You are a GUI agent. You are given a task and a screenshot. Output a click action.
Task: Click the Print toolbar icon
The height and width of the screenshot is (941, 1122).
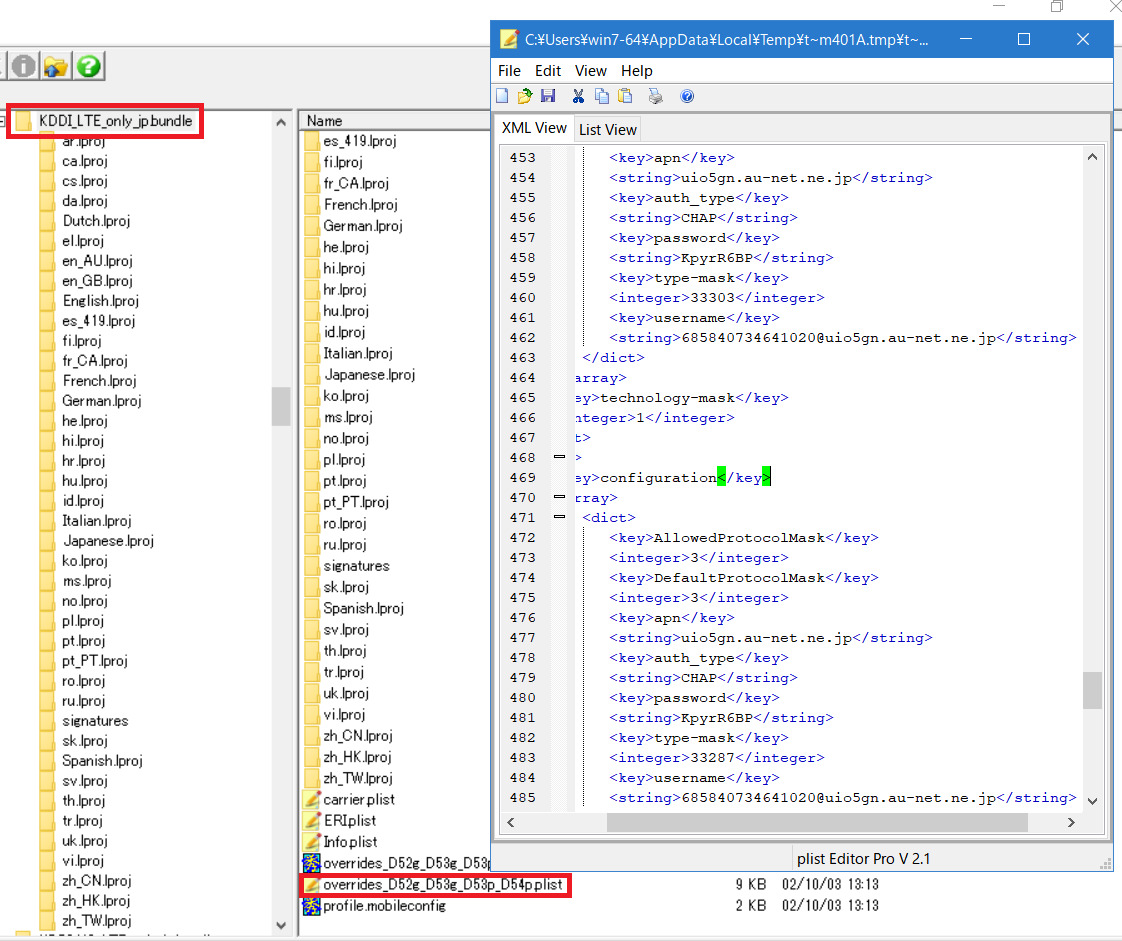coord(655,97)
